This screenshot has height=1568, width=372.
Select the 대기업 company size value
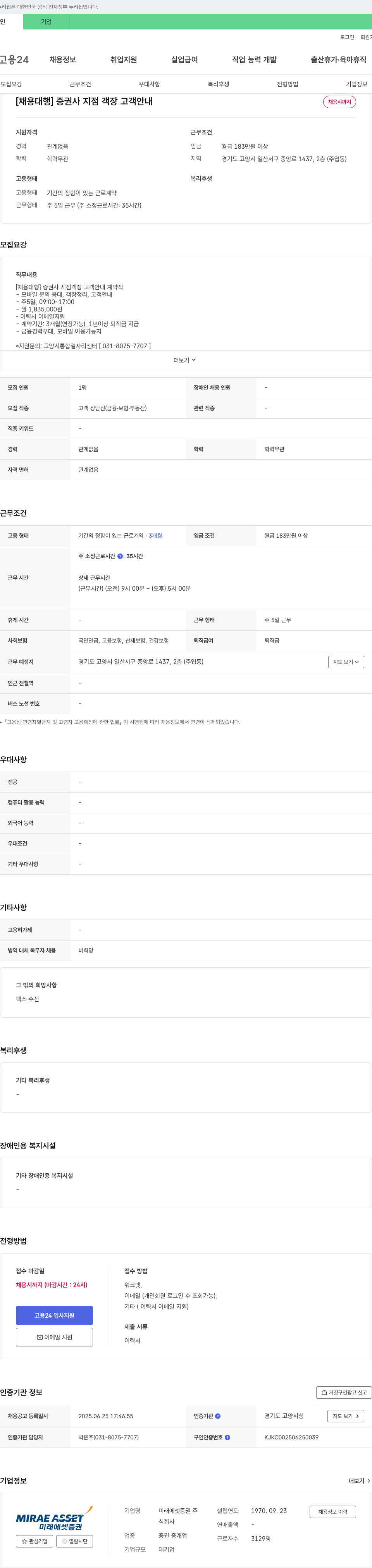[166, 1549]
